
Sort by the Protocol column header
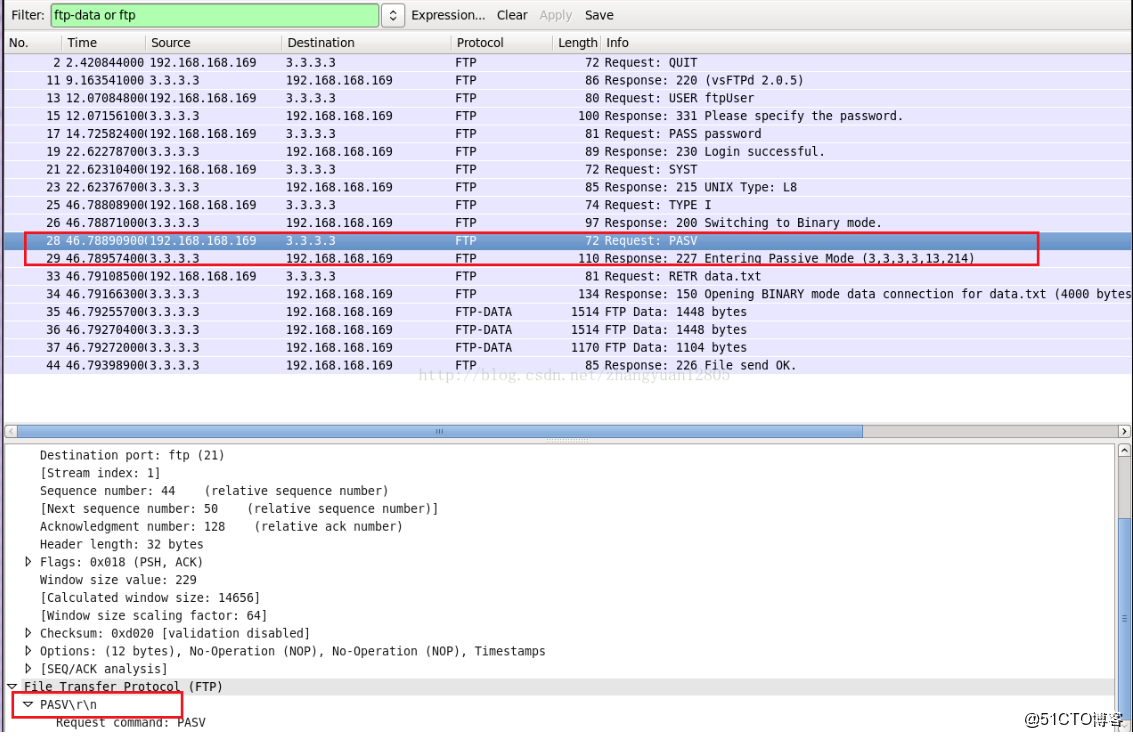pyautogui.click(x=501, y=43)
